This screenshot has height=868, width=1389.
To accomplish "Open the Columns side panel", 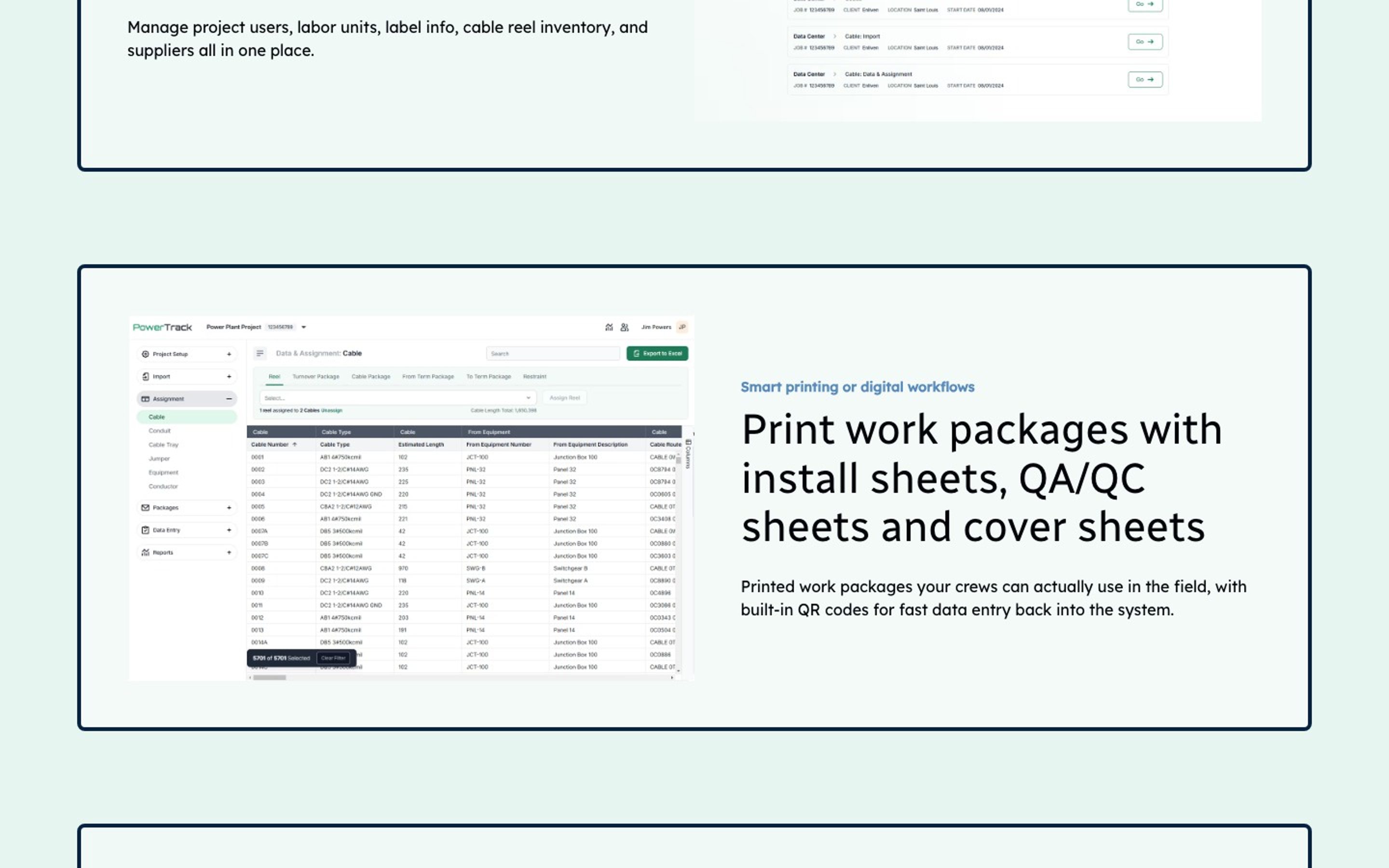I will [x=688, y=453].
